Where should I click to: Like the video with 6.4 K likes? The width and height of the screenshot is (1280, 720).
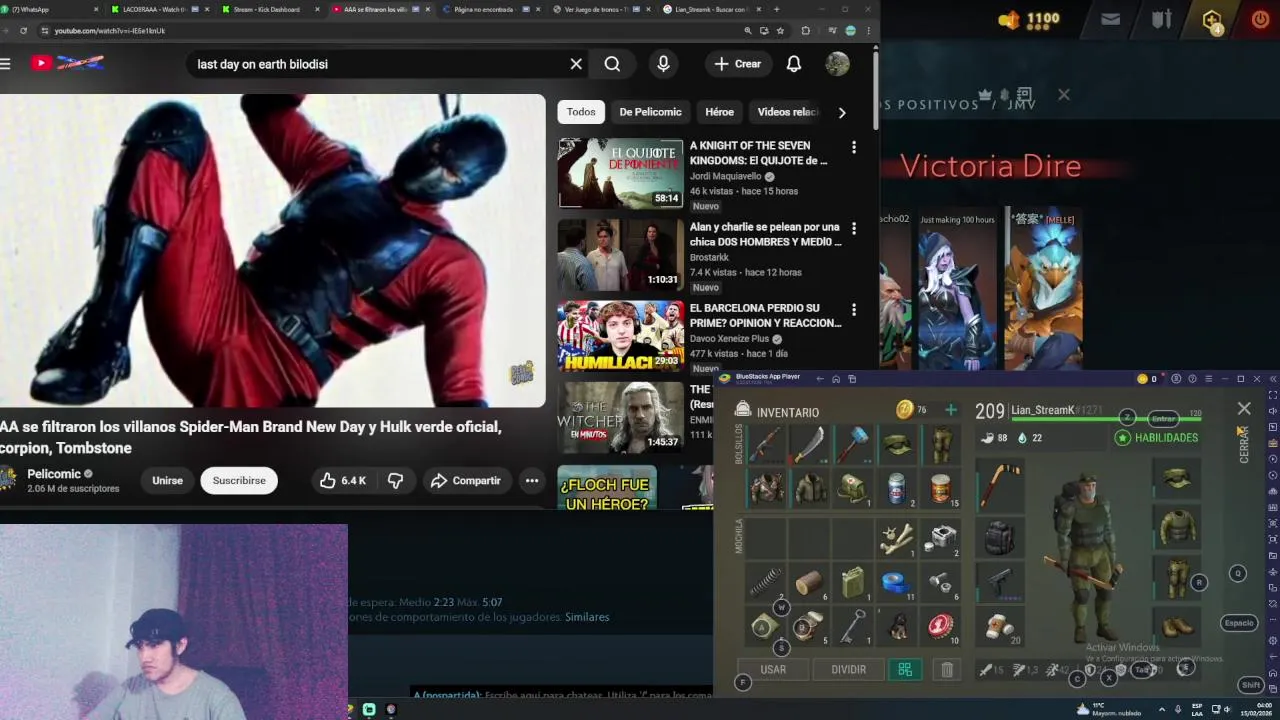click(x=343, y=481)
